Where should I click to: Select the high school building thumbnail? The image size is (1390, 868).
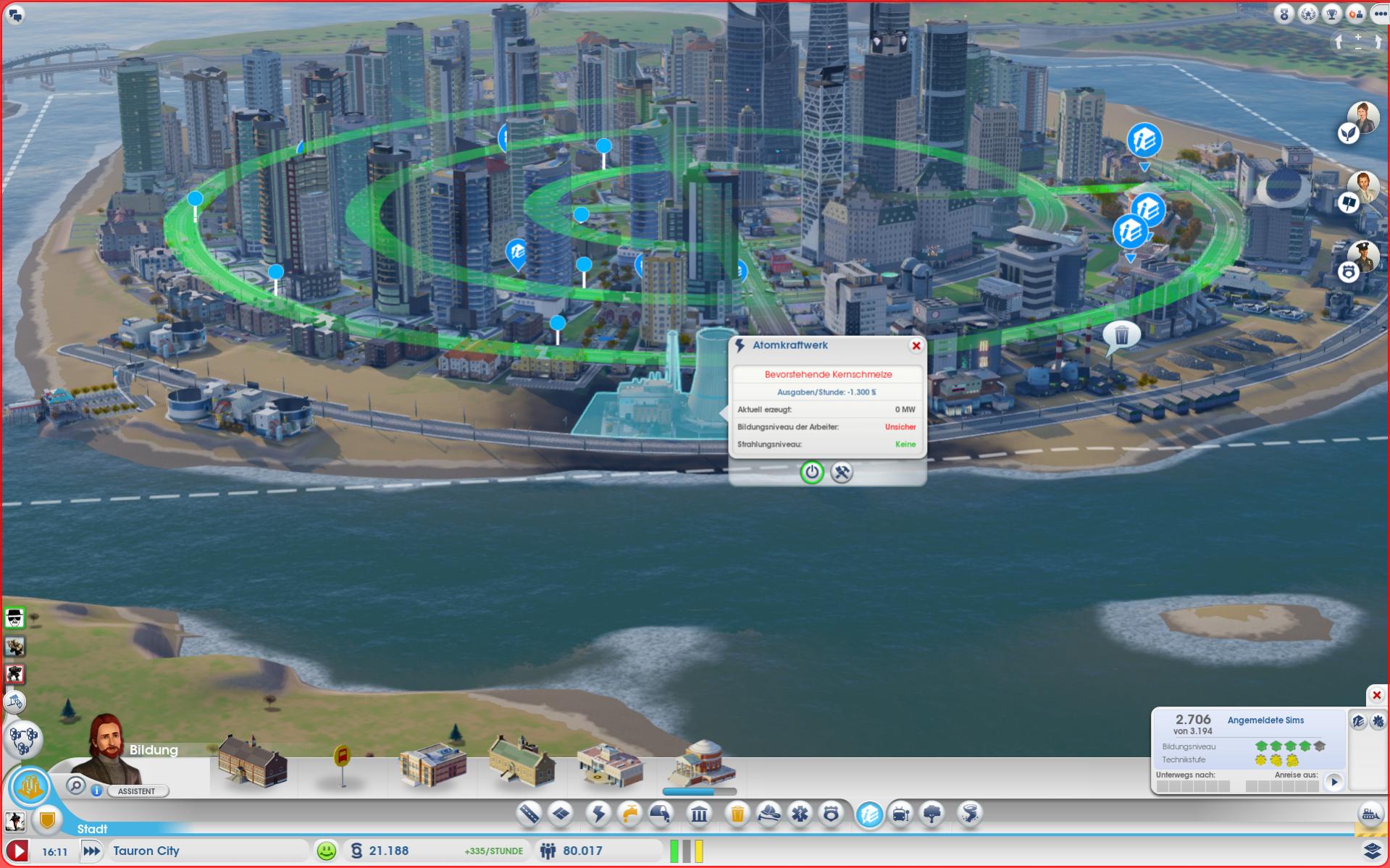[x=432, y=765]
